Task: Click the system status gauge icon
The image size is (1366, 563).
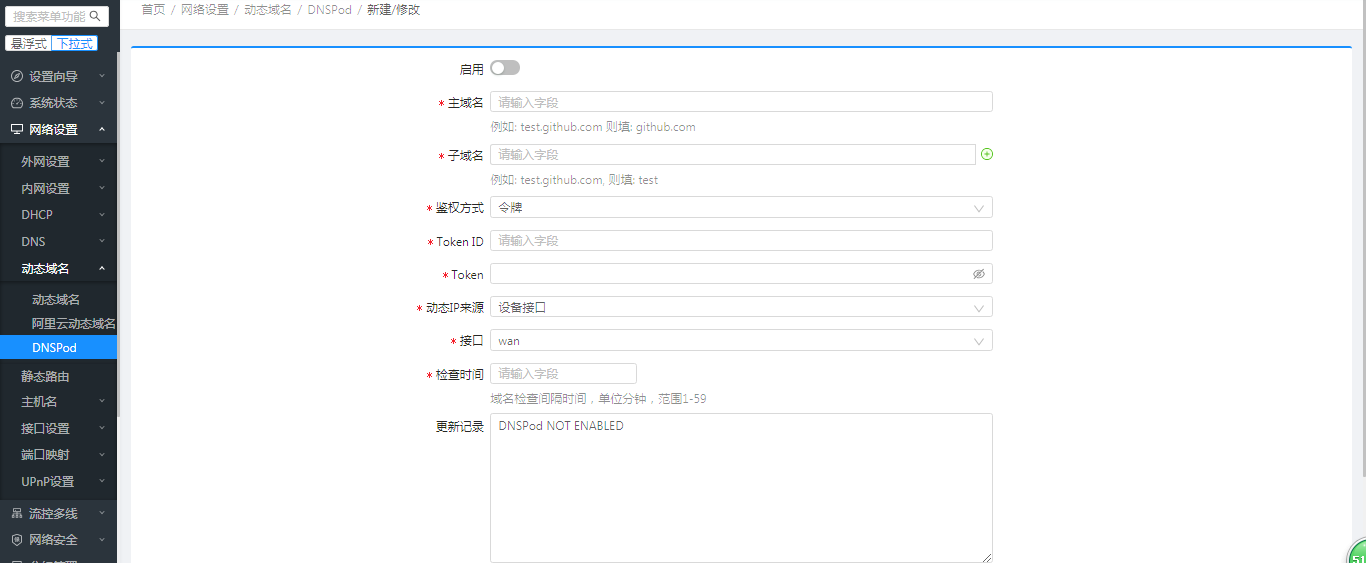Action: [x=16, y=103]
